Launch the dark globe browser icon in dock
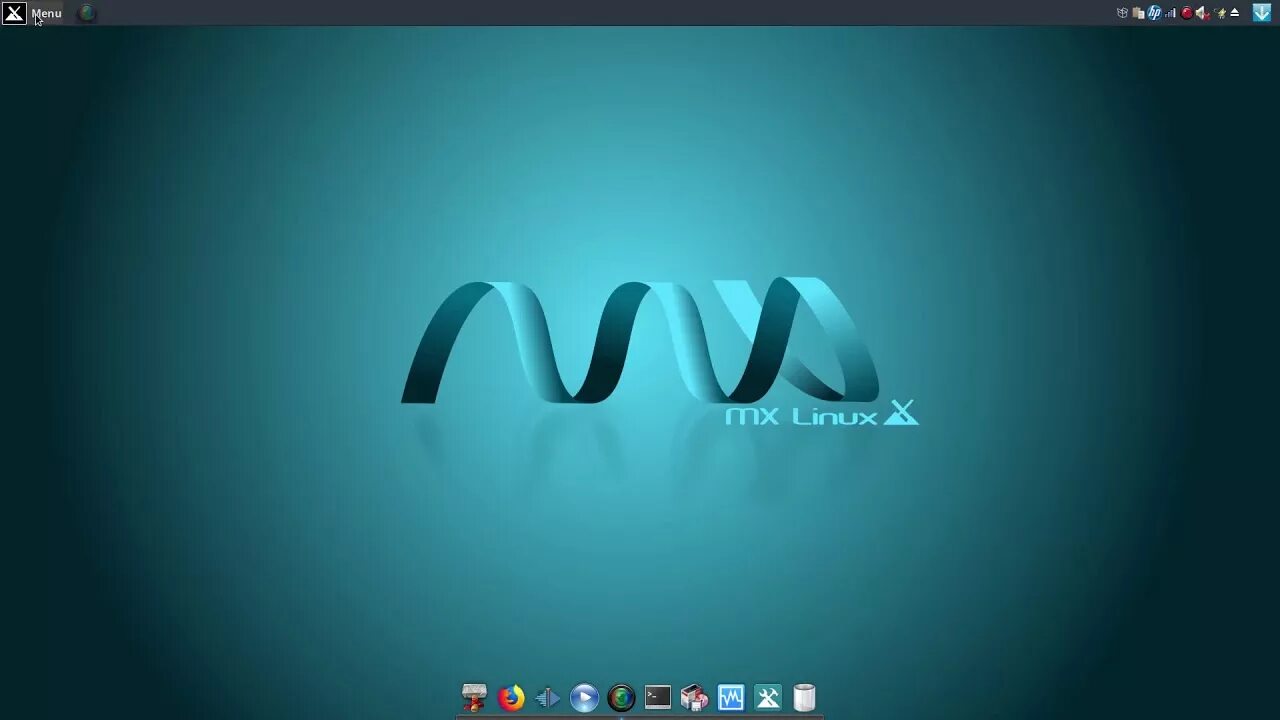 tap(621, 697)
